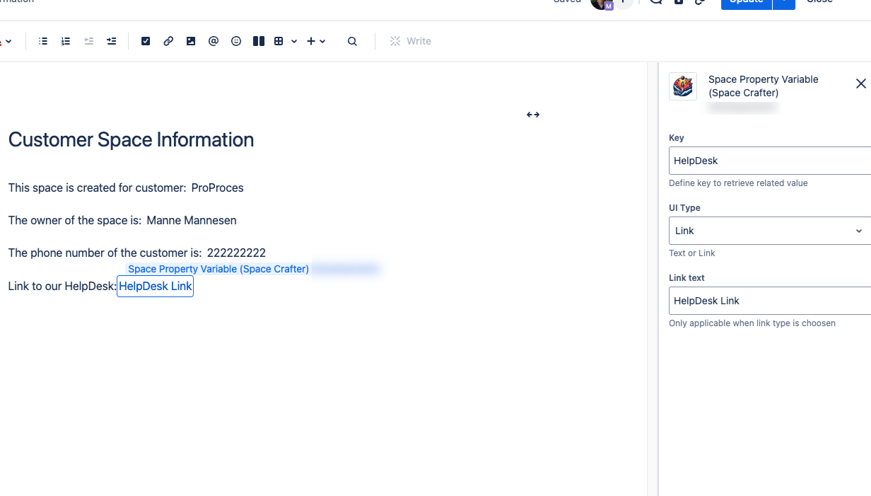Viewport: 871px width, 496px height.
Task: Insert a numbered list
Action: coord(66,41)
